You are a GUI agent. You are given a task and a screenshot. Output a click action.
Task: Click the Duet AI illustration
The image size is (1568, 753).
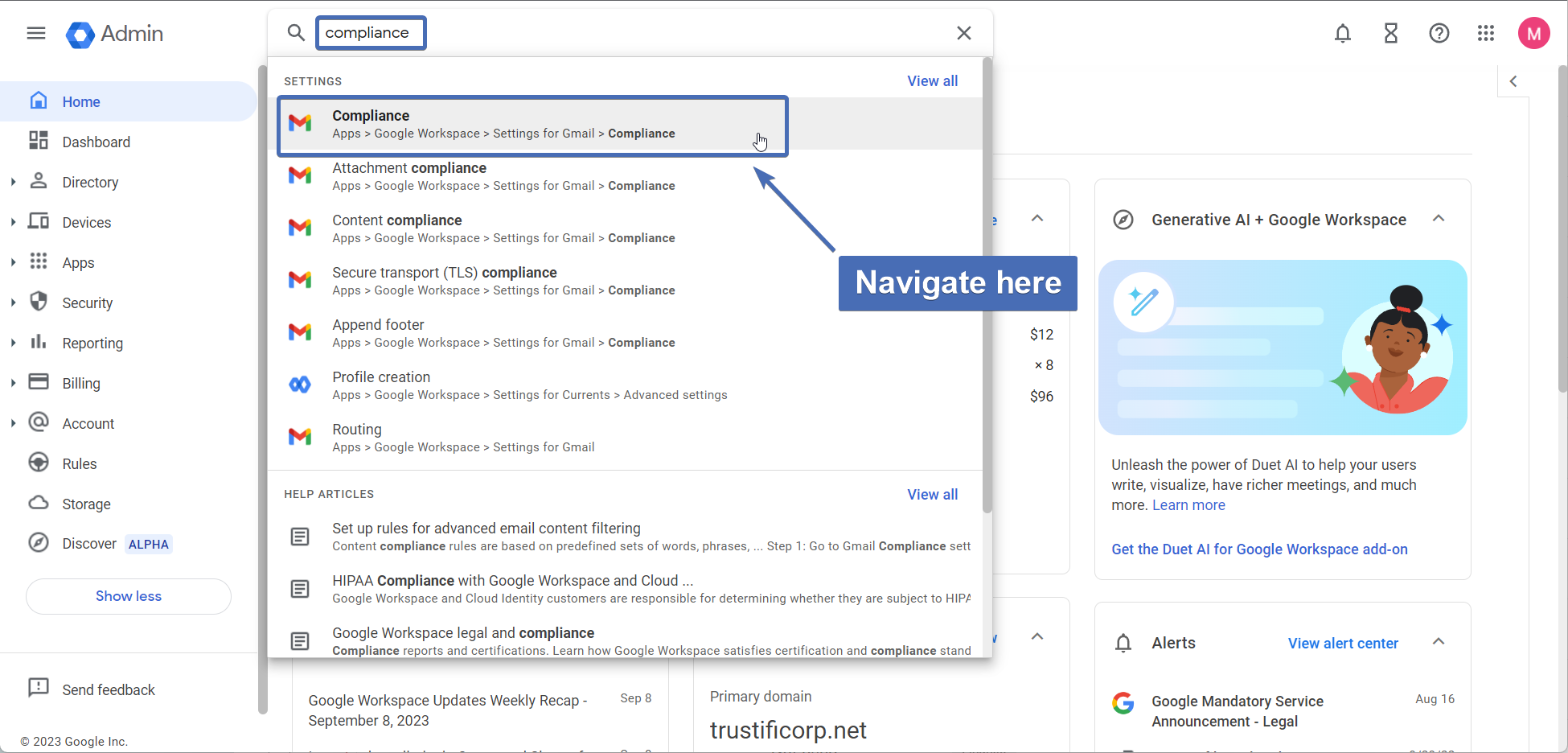(x=1283, y=348)
